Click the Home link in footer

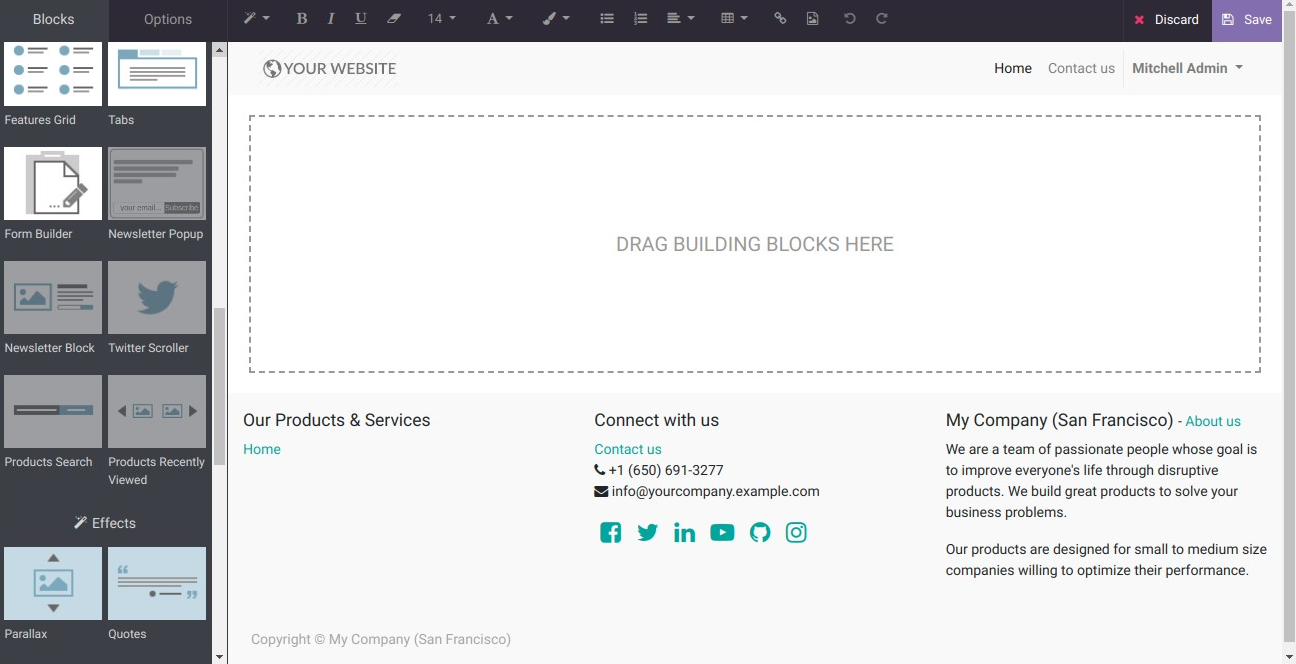pos(262,449)
